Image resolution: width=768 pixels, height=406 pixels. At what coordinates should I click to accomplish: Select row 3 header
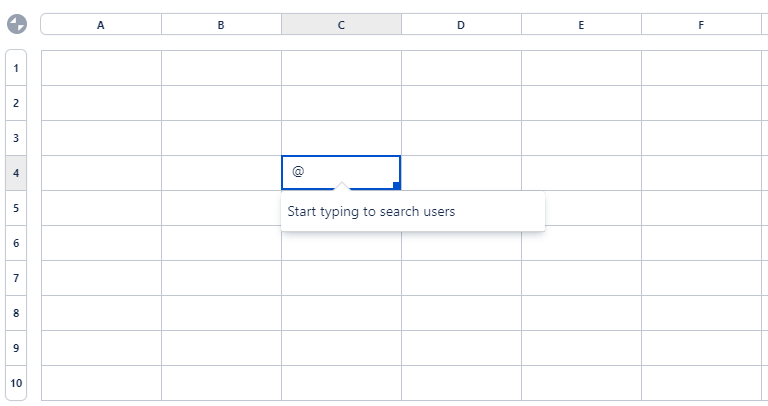tap(17, 138)
